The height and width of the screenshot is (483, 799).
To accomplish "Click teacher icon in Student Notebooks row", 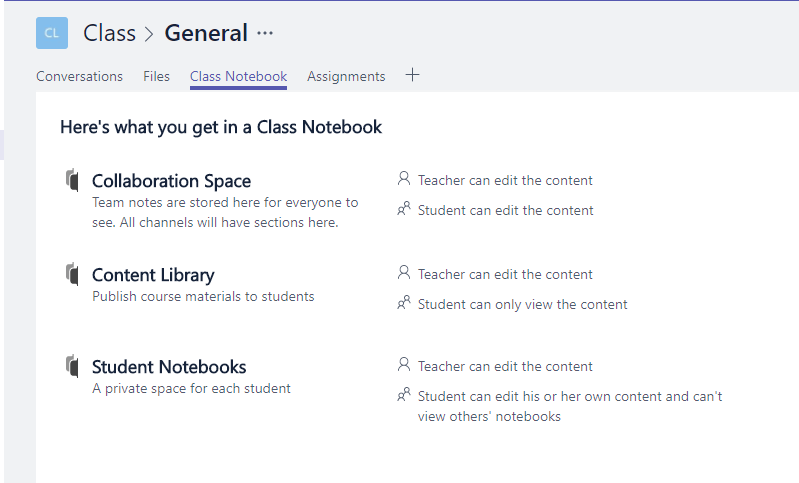I will click(404, 365).
